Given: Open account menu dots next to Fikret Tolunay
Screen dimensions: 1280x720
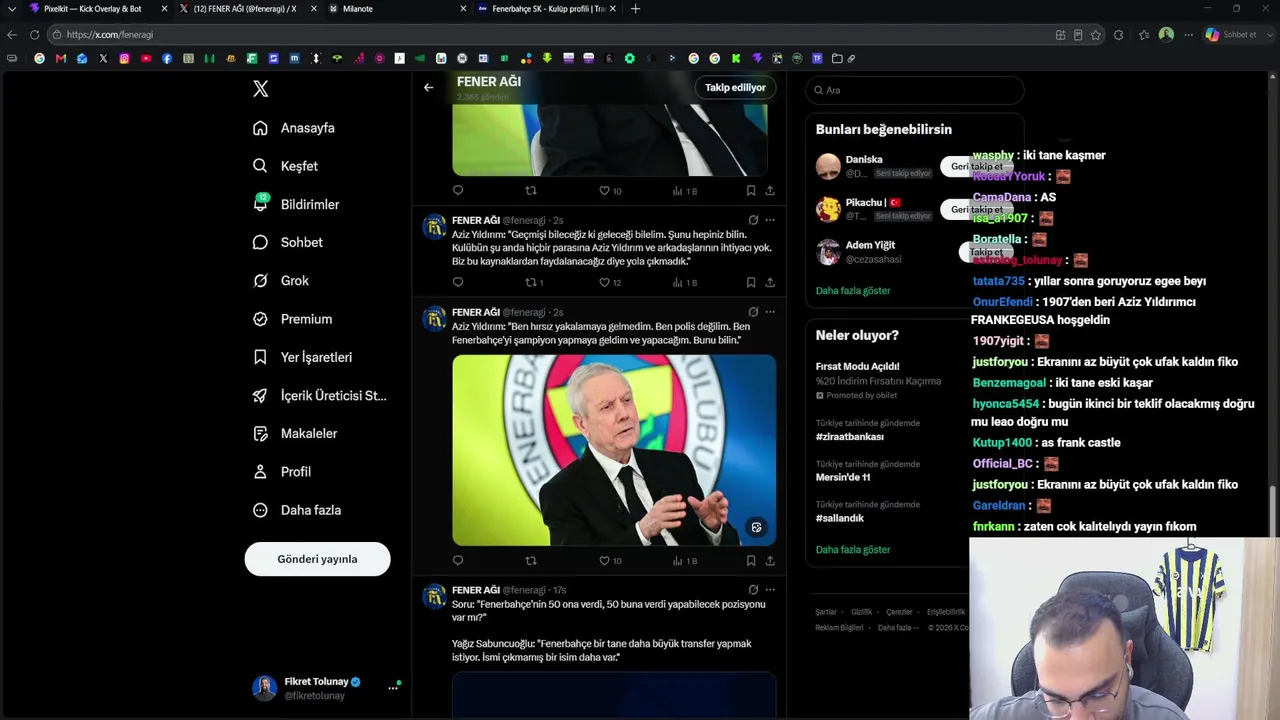Looking at the screenshot, I should 393,688.
